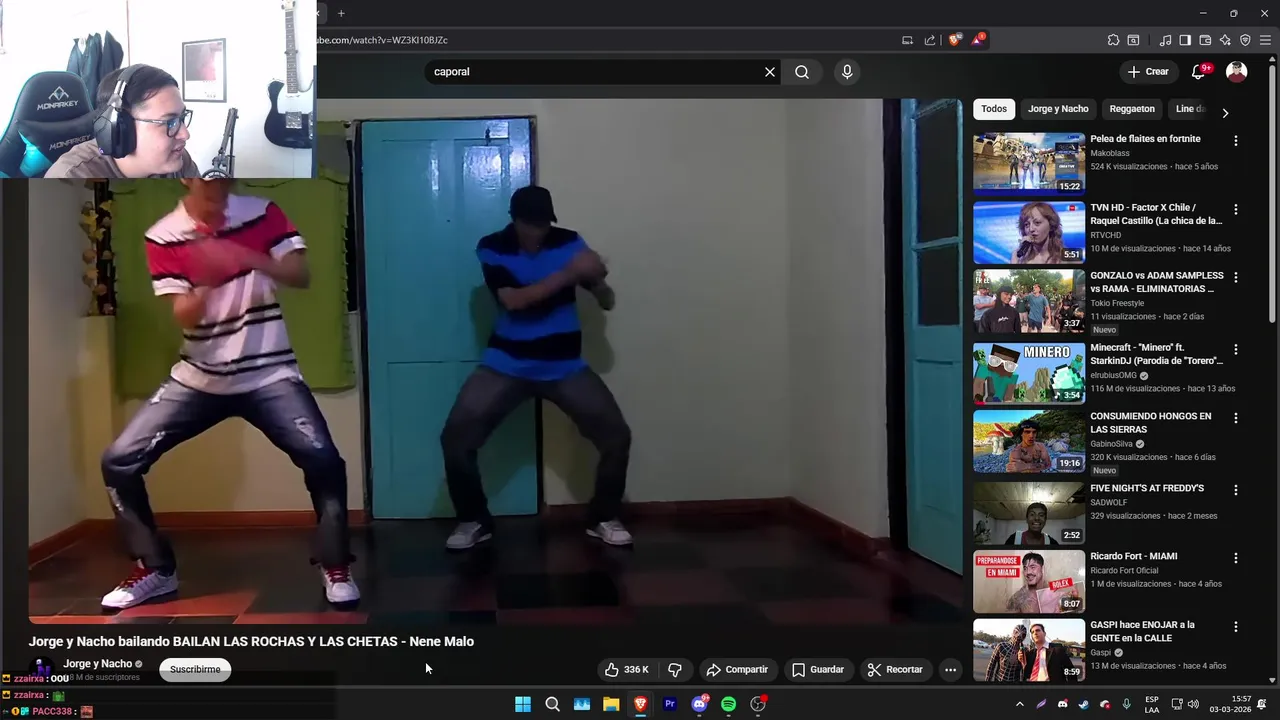Open options for Ricardo Fort - MIAMI
The height and width of the screenshot is (720, 1280).
click(1236, 558)
